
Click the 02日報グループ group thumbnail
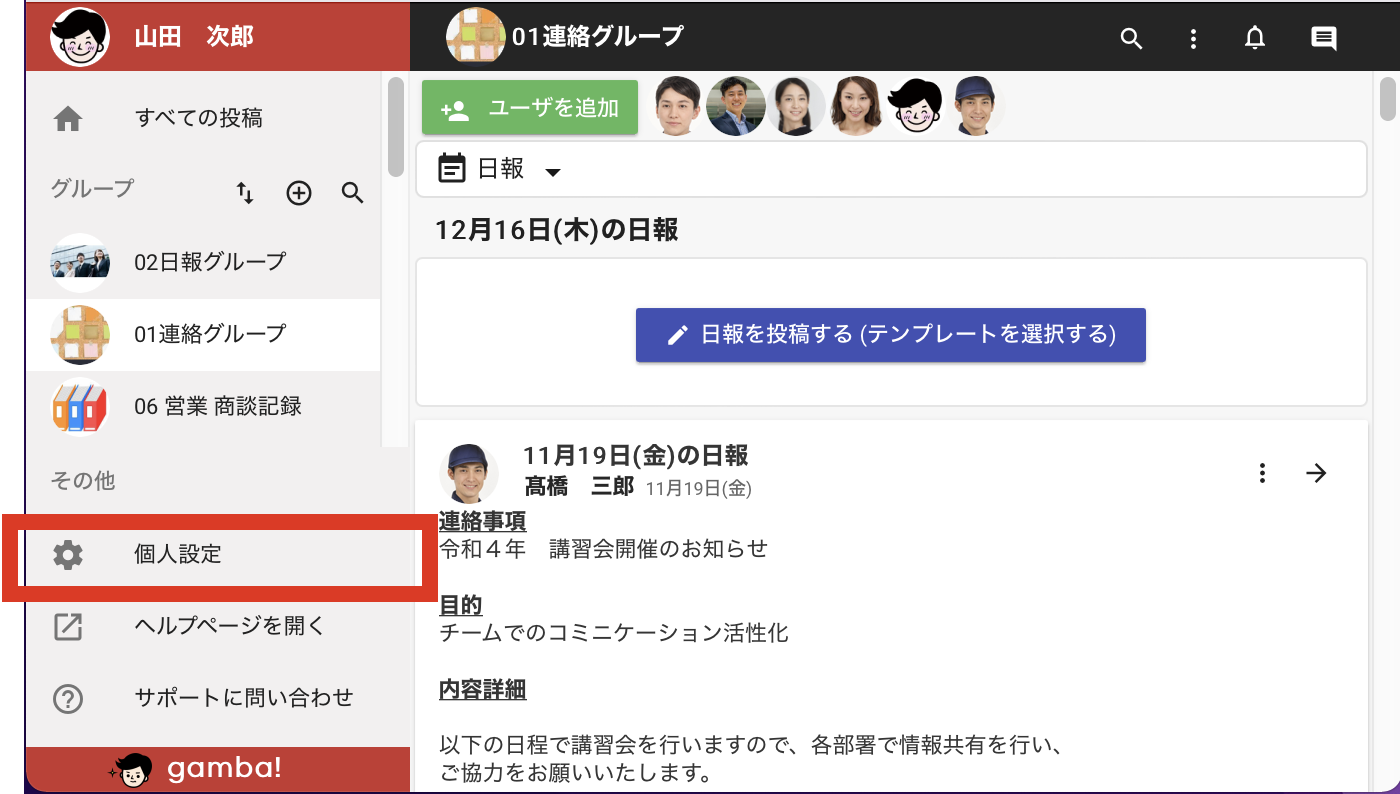[x=80, y=263]
